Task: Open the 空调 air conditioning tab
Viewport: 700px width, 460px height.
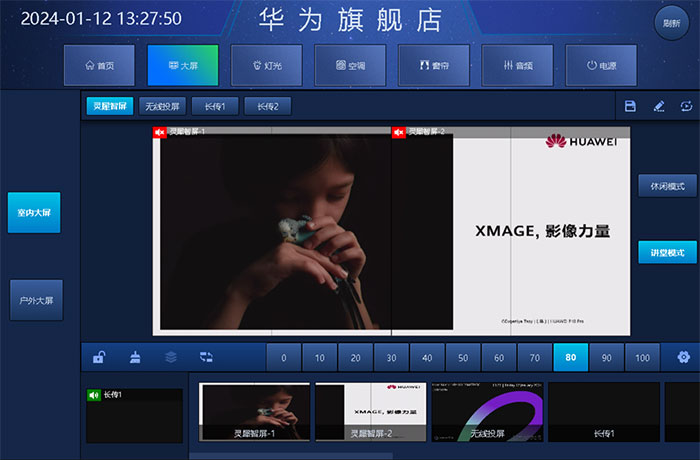Action: [350, 65]
